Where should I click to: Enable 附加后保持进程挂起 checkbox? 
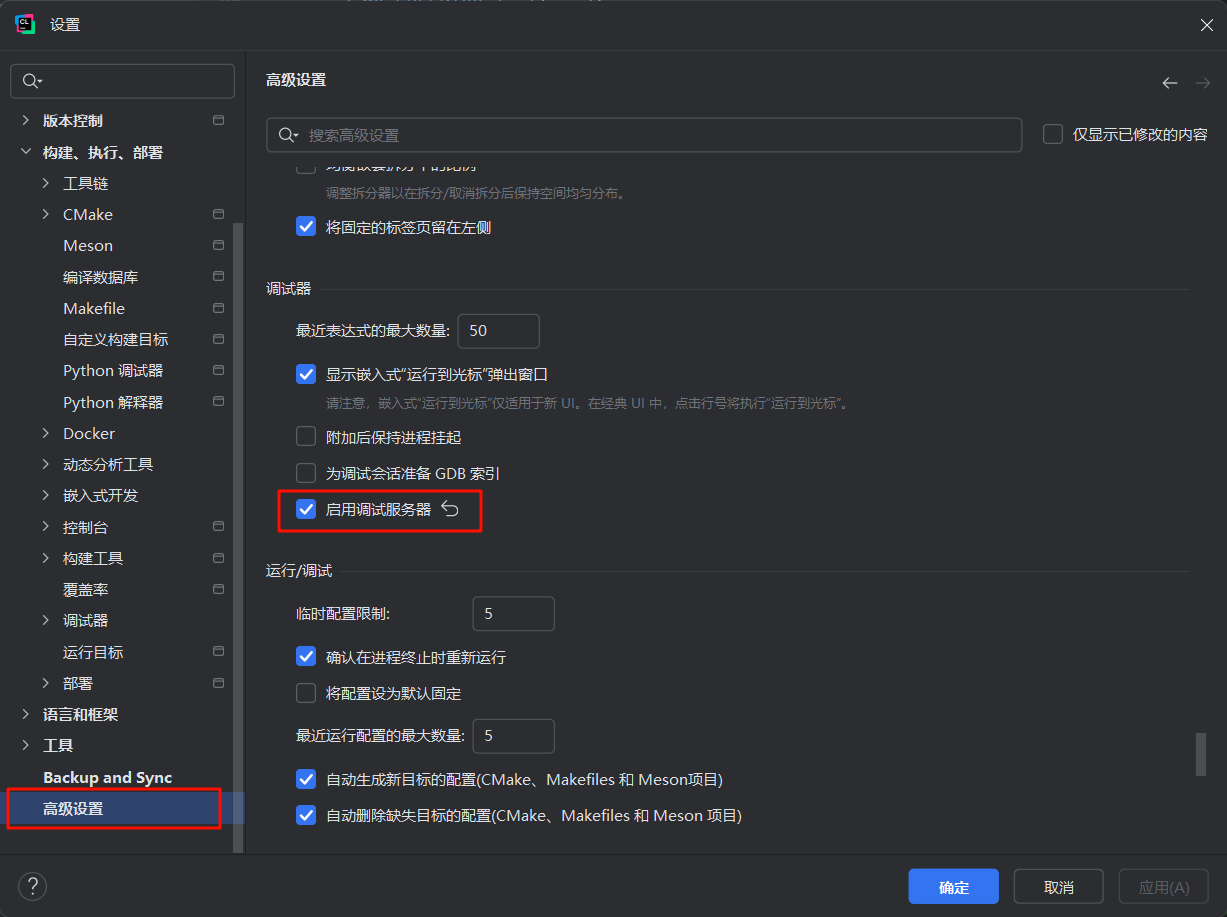[306, 437]
